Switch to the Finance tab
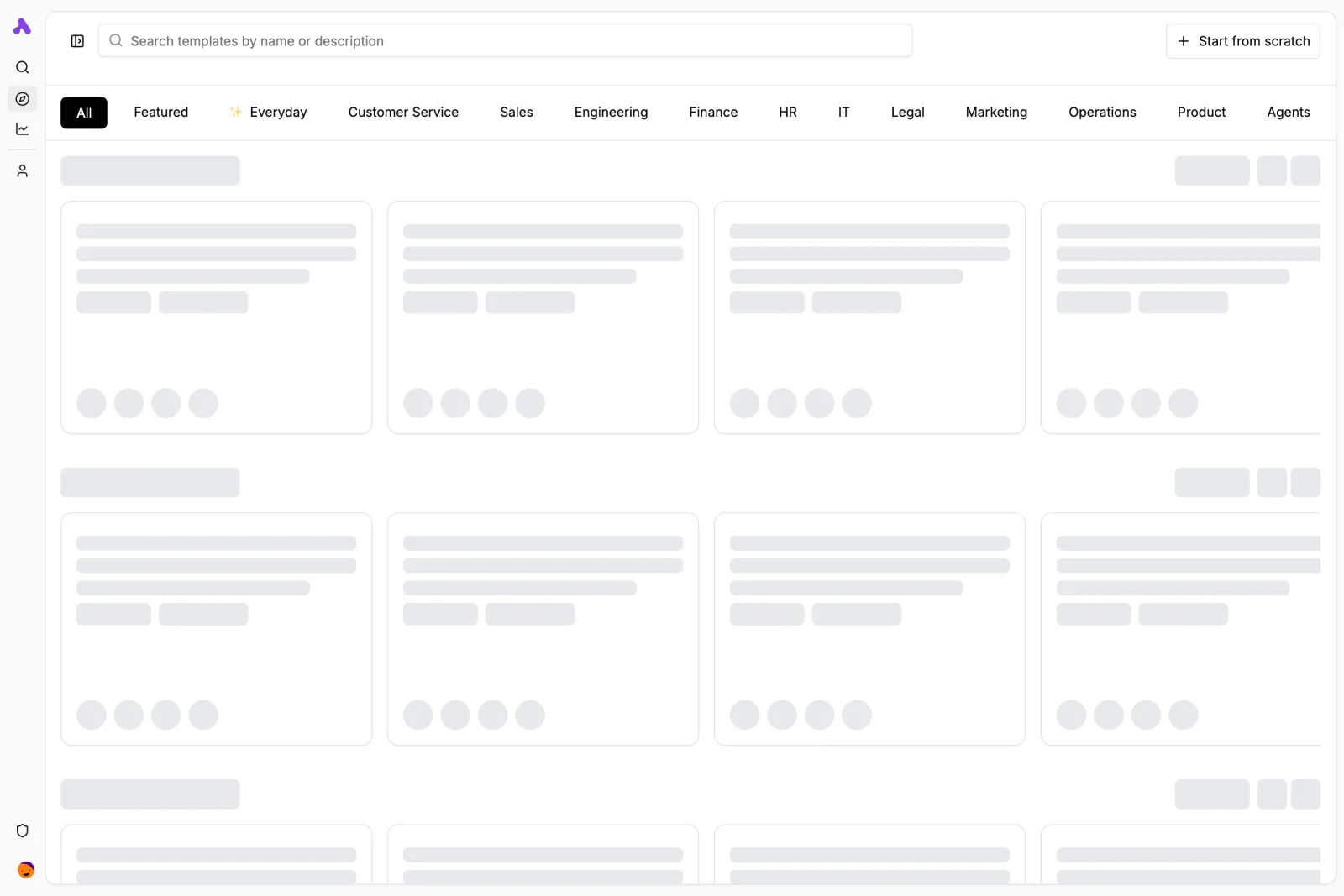 pos(713,113)
